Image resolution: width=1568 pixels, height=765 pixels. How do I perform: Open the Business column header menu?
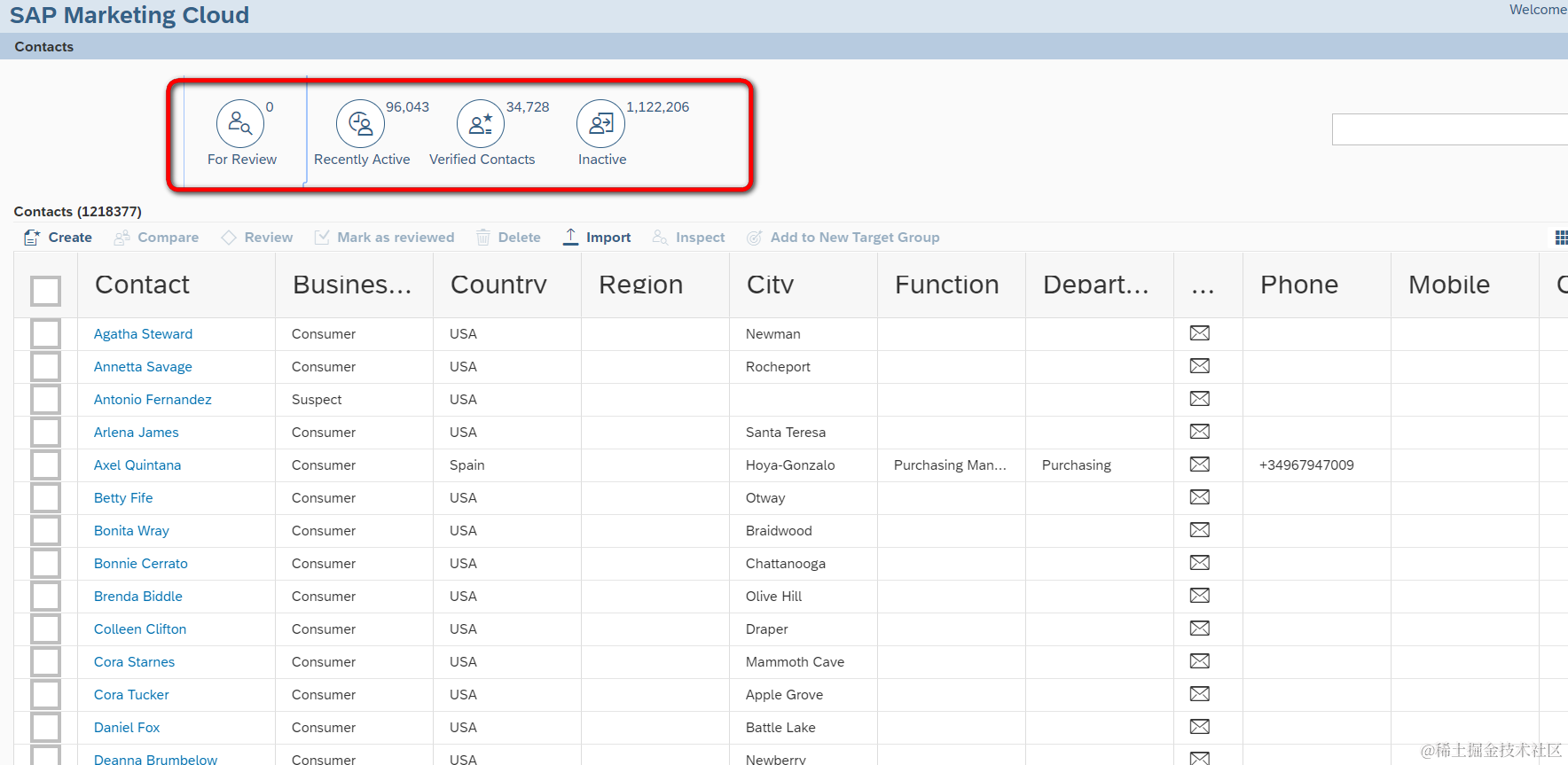pos(354,285)
